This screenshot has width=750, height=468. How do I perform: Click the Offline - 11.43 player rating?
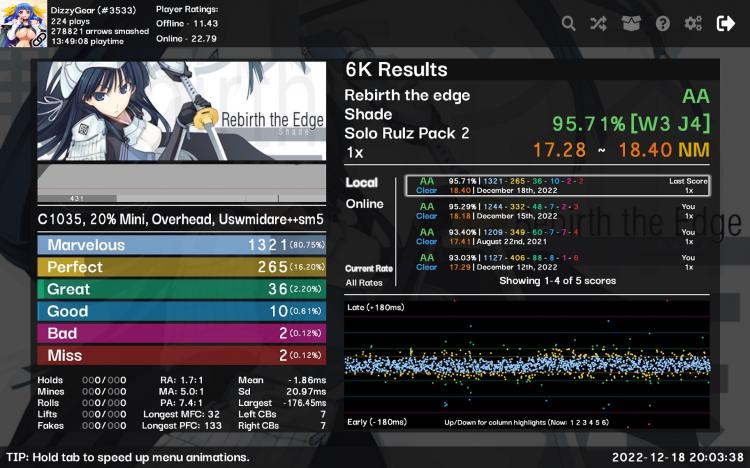[187, 23]
